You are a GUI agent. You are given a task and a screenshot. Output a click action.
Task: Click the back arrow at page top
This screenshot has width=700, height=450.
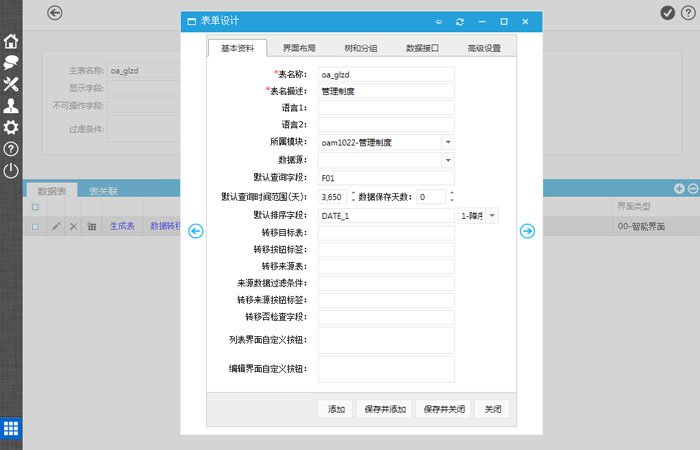[55, 12]
